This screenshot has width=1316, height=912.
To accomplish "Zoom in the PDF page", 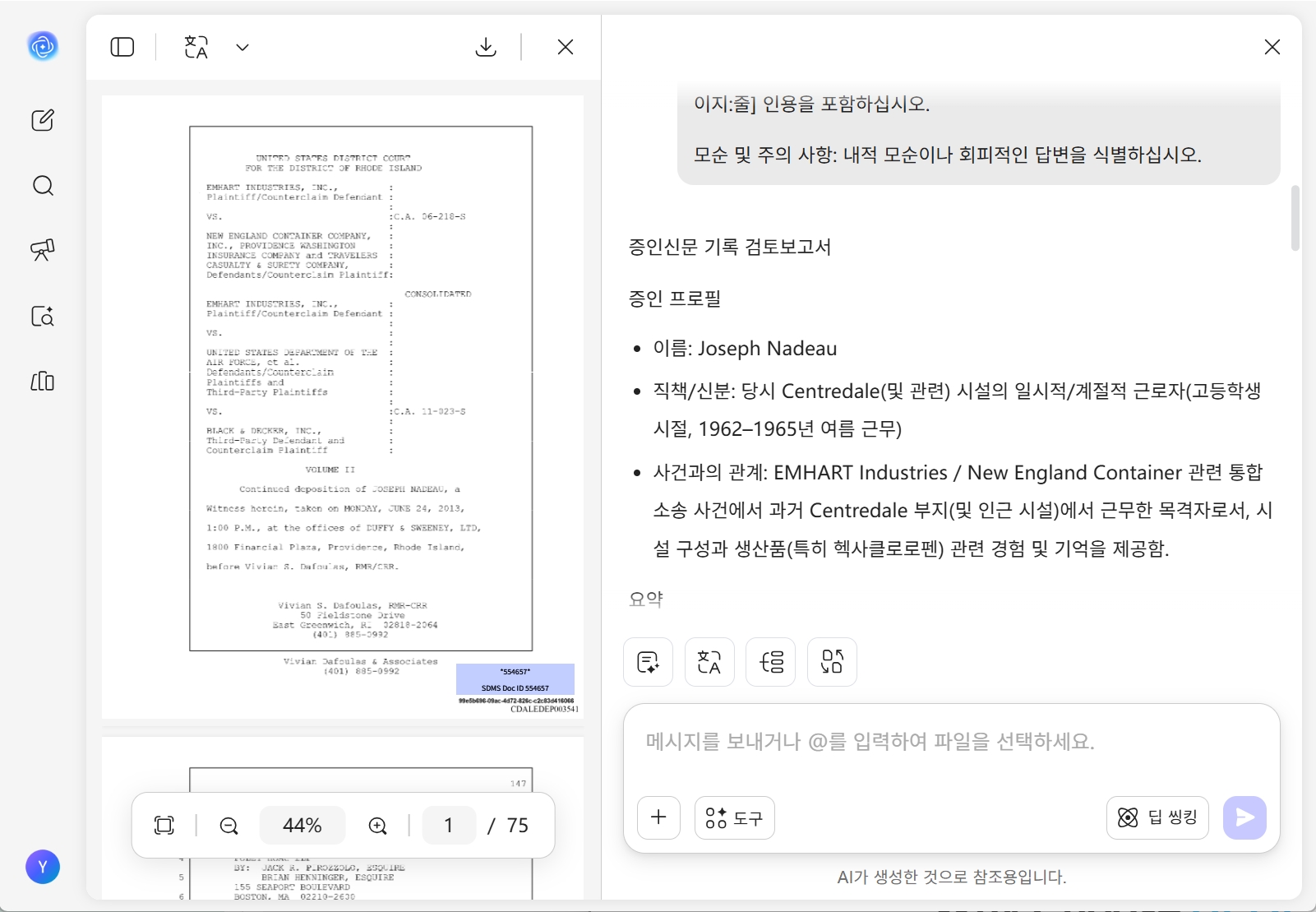I will (x=378, y=826).
